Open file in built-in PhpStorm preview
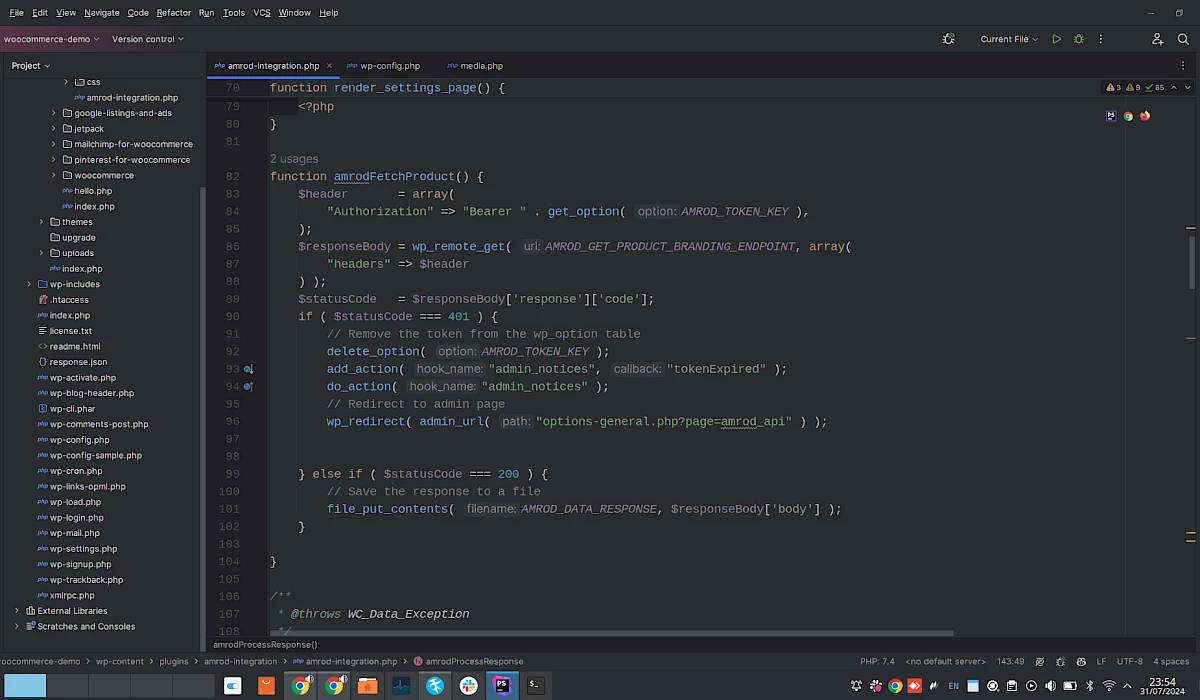 click(x=1111, y=116)
